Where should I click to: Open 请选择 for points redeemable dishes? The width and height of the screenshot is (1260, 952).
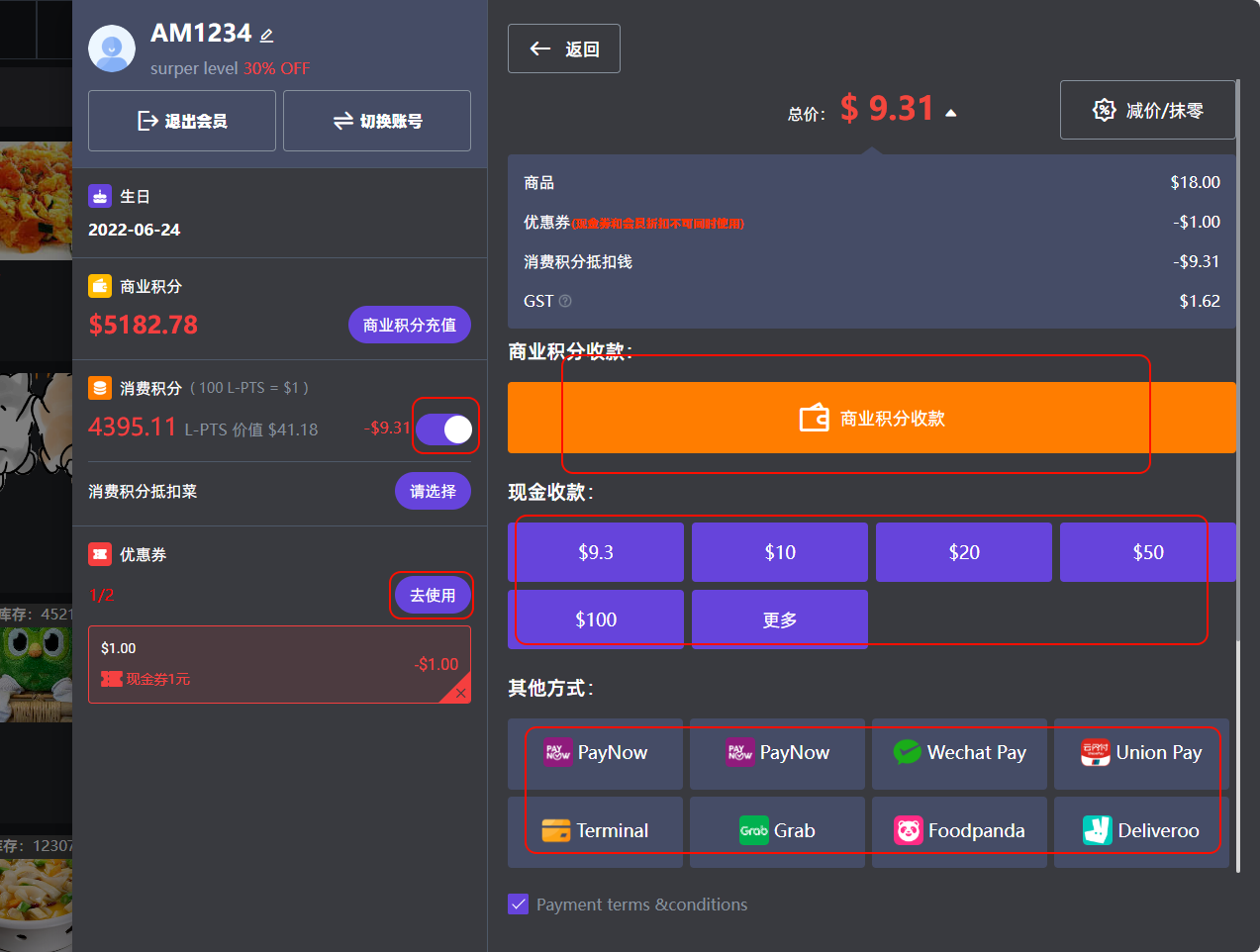click(x=433, y=491)
